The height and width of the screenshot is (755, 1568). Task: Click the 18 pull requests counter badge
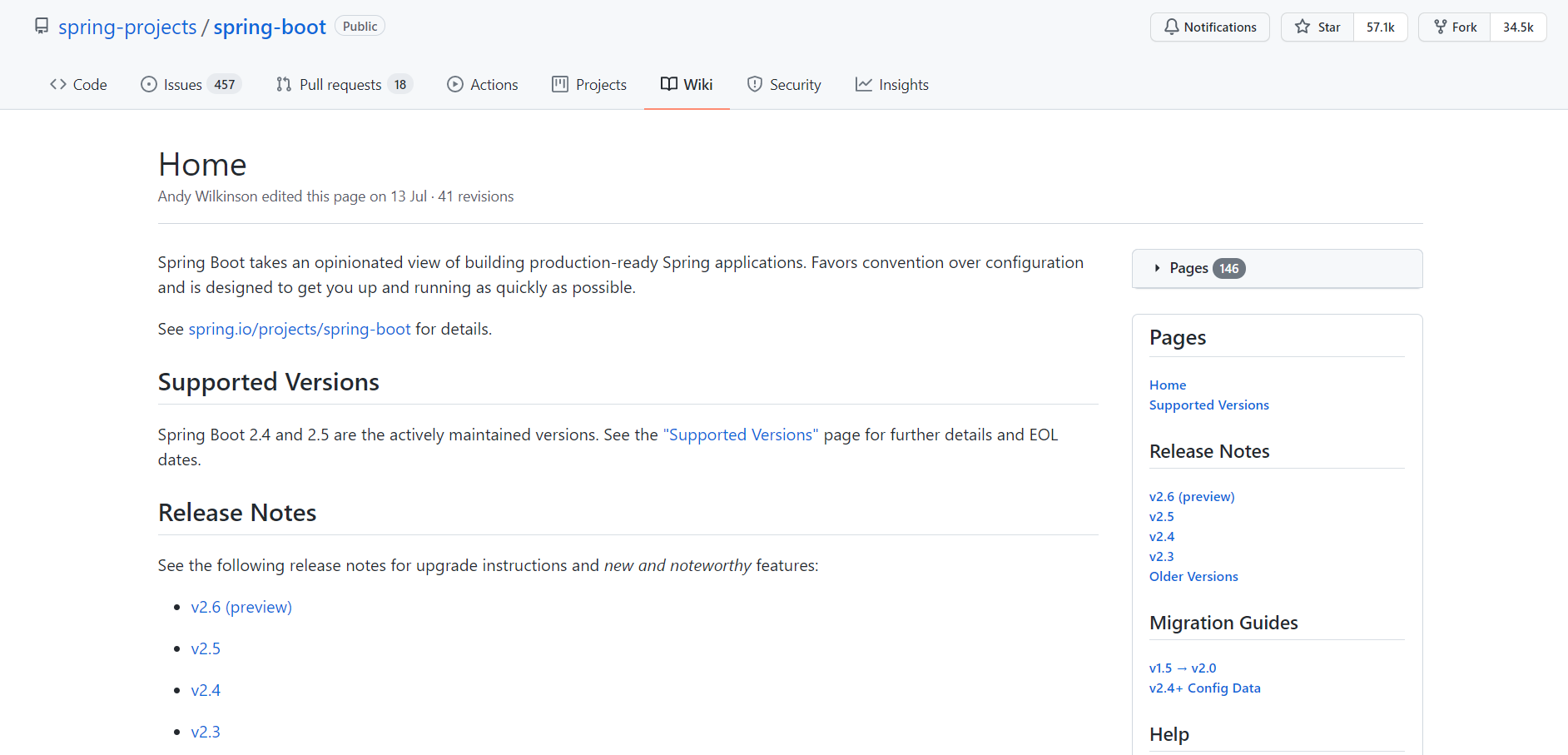point(400,84)
